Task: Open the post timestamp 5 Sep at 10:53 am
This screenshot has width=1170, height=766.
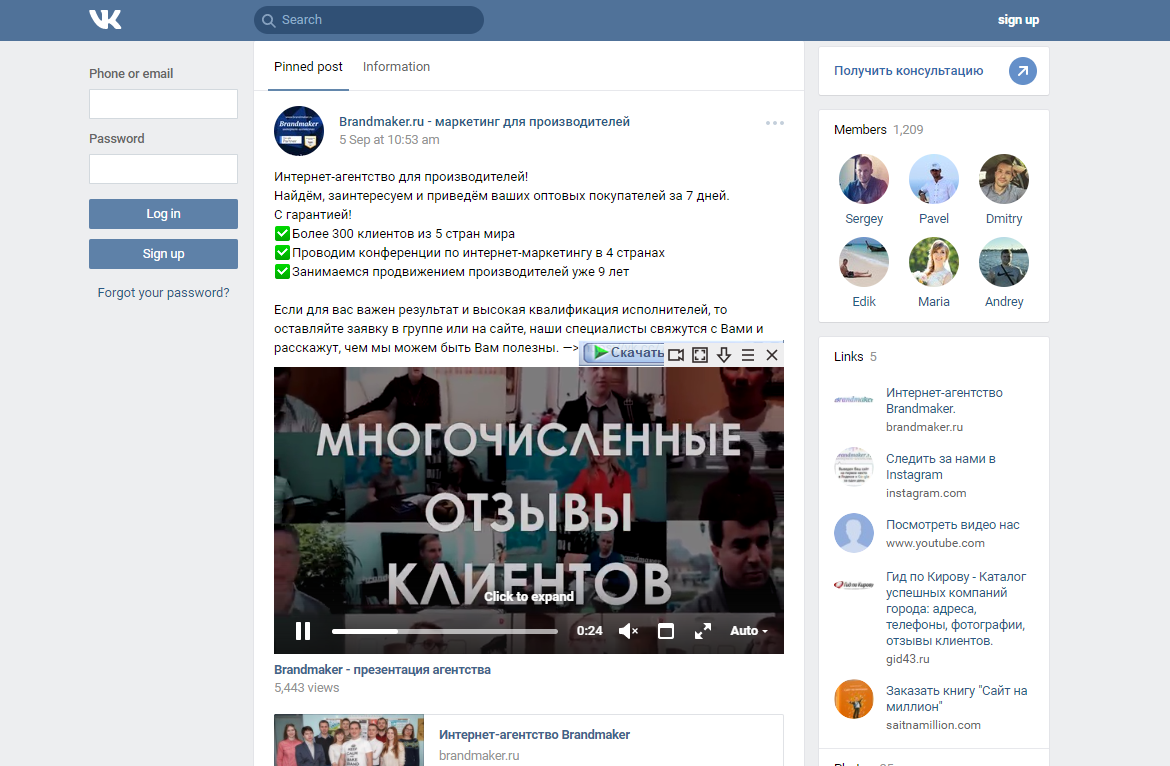Action: click(x=389, y=140)
